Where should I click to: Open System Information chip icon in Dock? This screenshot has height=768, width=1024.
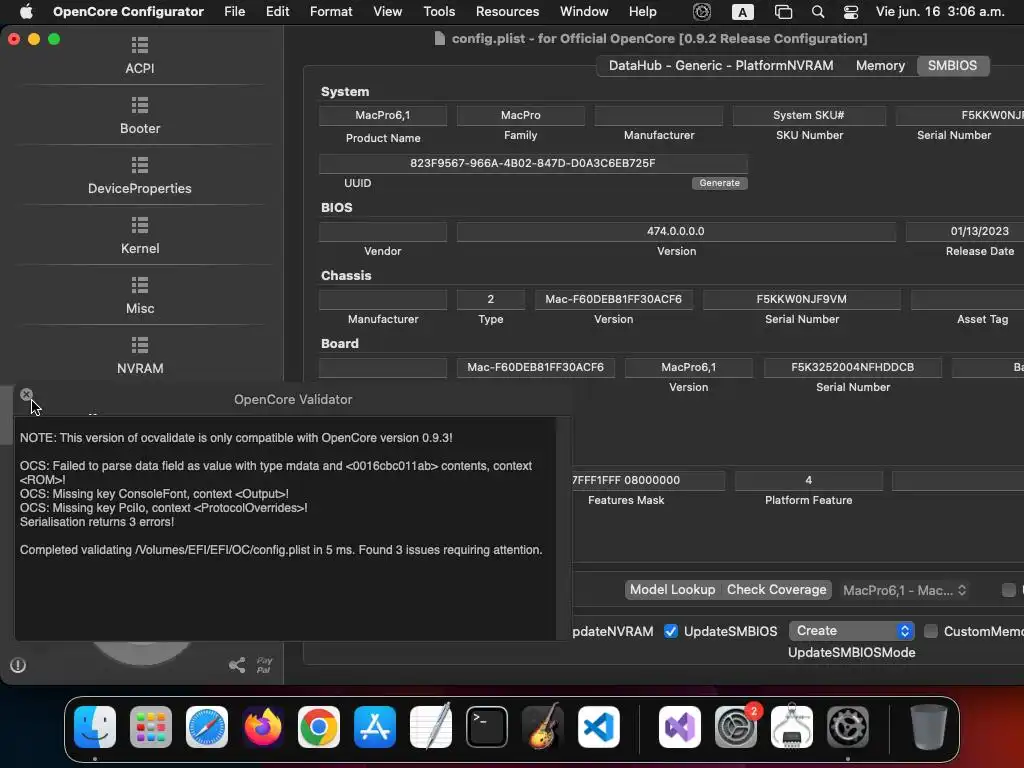[792, 727]
